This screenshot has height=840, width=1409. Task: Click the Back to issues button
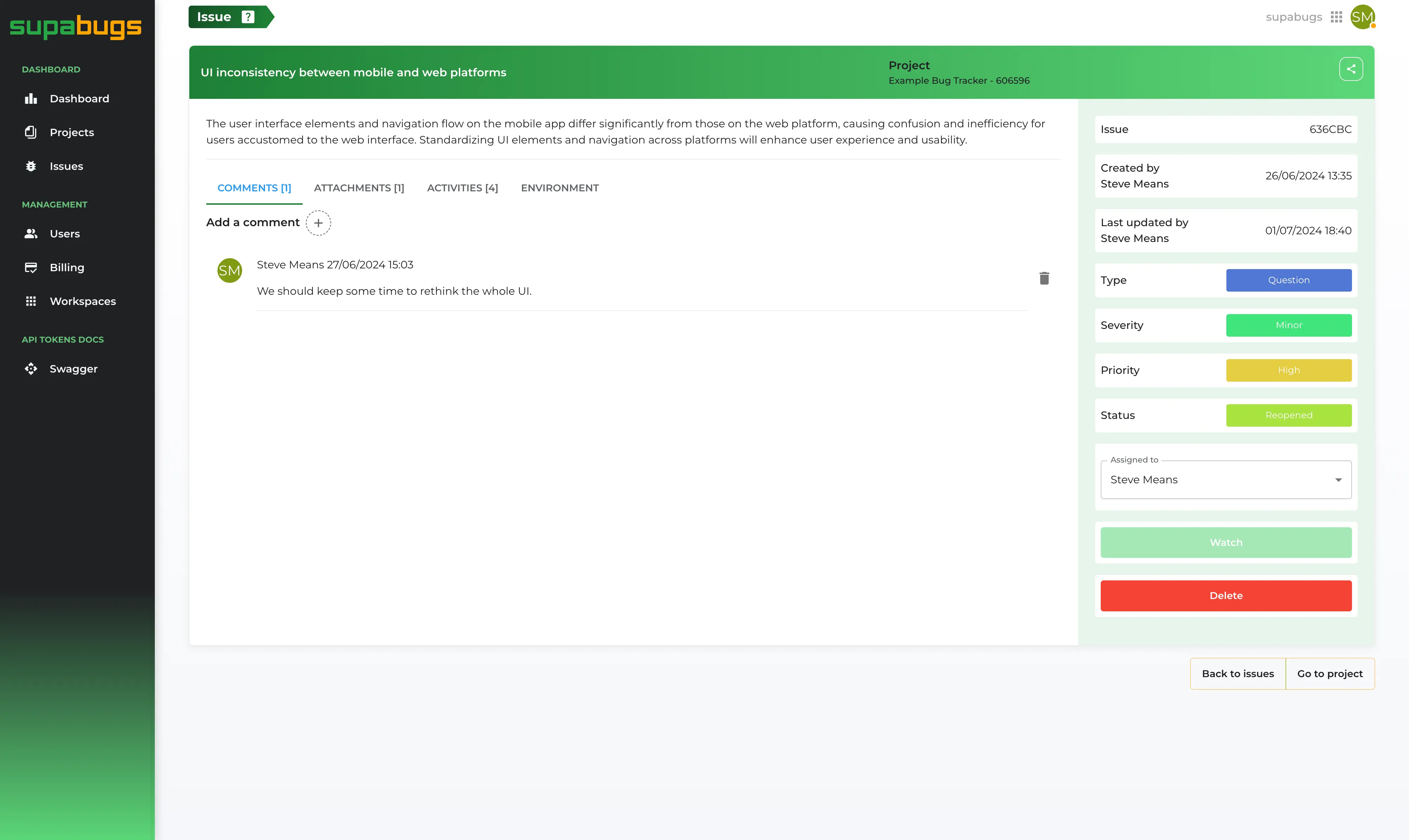[1238, 674]
